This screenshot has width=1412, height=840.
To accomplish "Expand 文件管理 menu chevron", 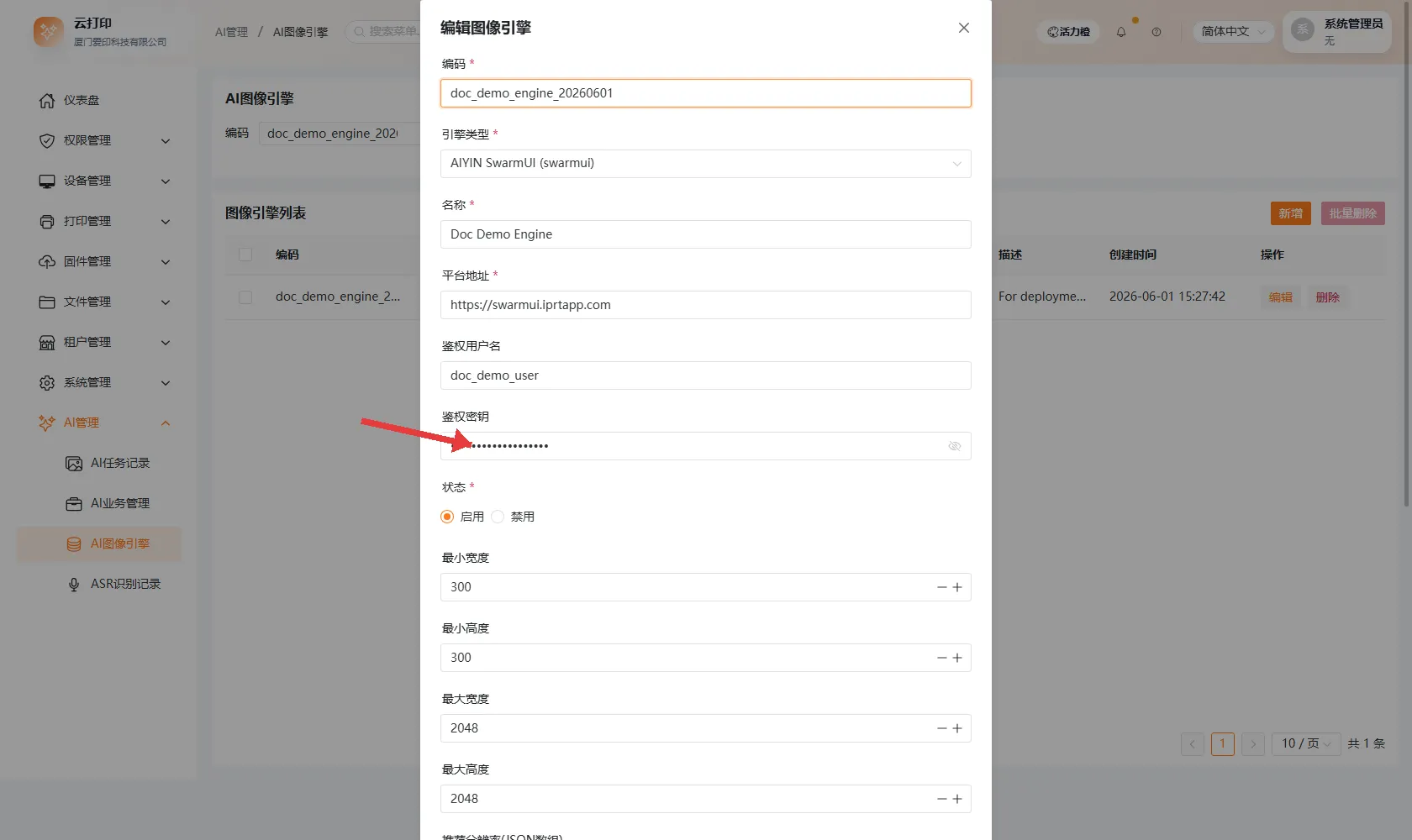I will (166, 302).
